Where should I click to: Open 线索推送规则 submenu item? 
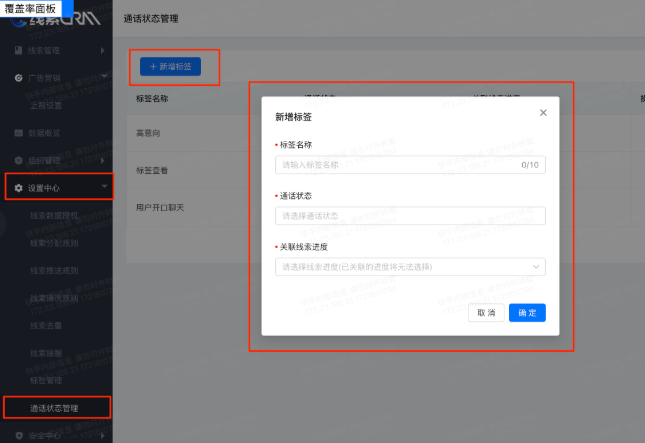54,271
